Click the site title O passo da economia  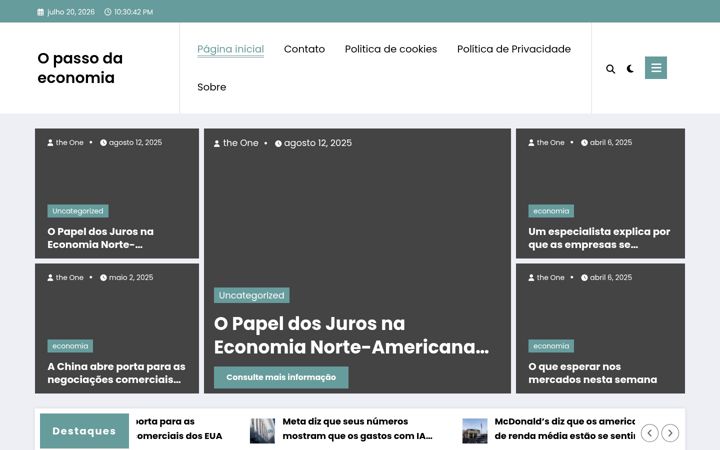(80, 68)
